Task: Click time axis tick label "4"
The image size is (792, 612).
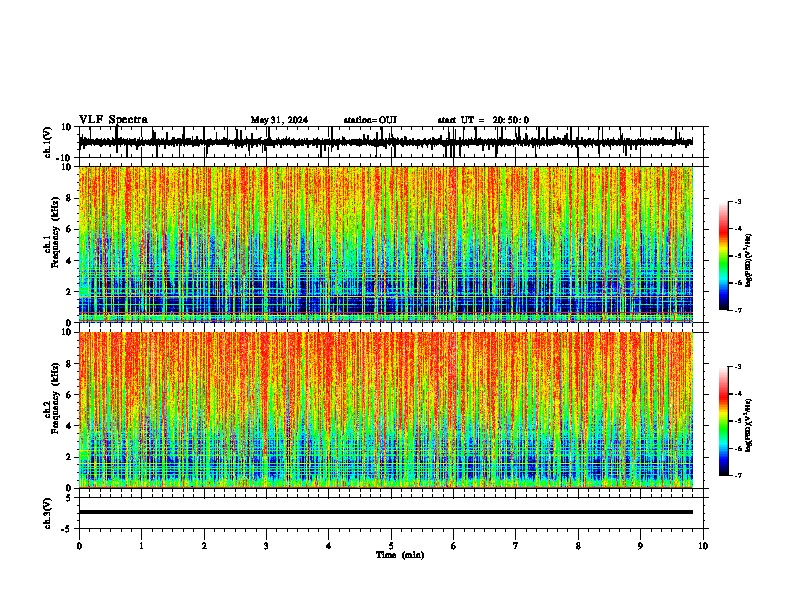Action: [329, 546]
